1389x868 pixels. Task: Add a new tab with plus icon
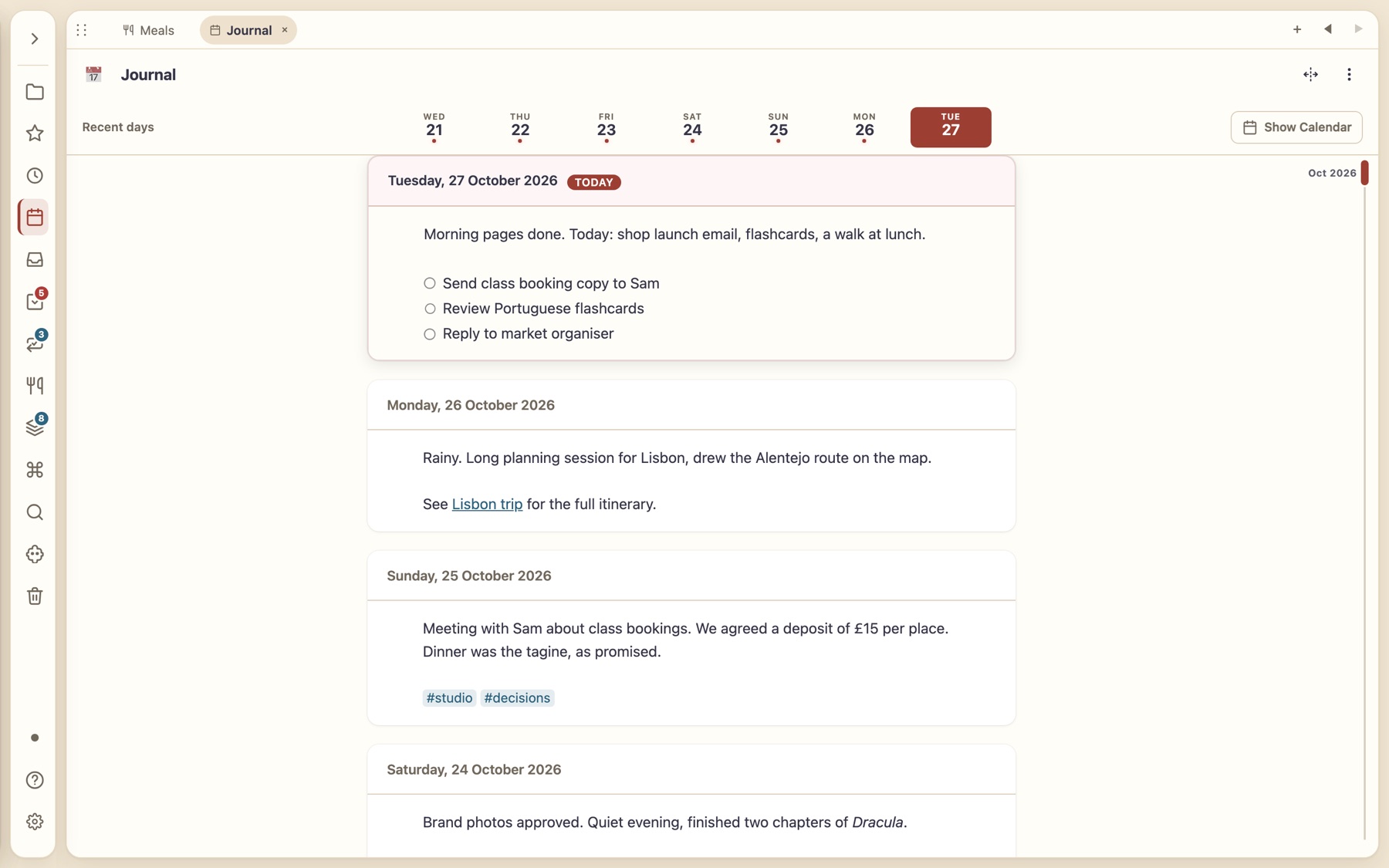(x=1297, y=29)
